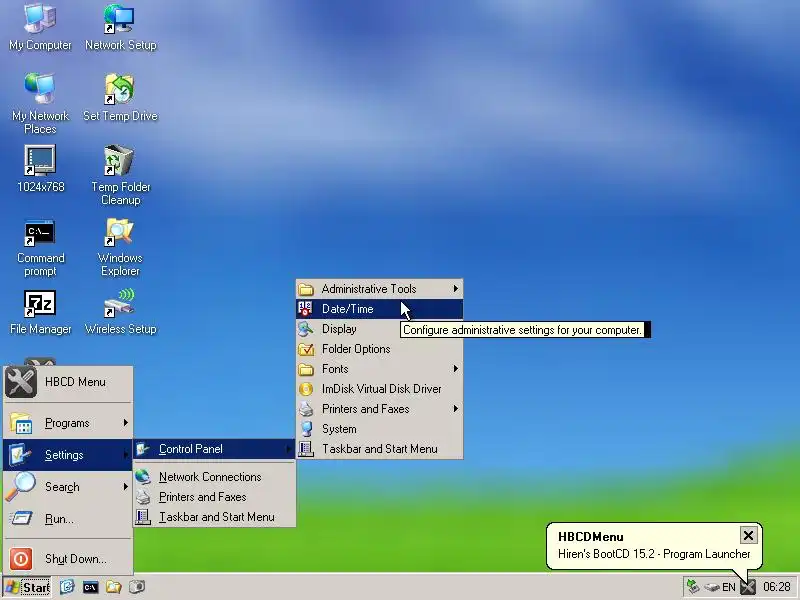Click the drive tray icon beside EN
This screenshot has height=600, width=800.
712,588
